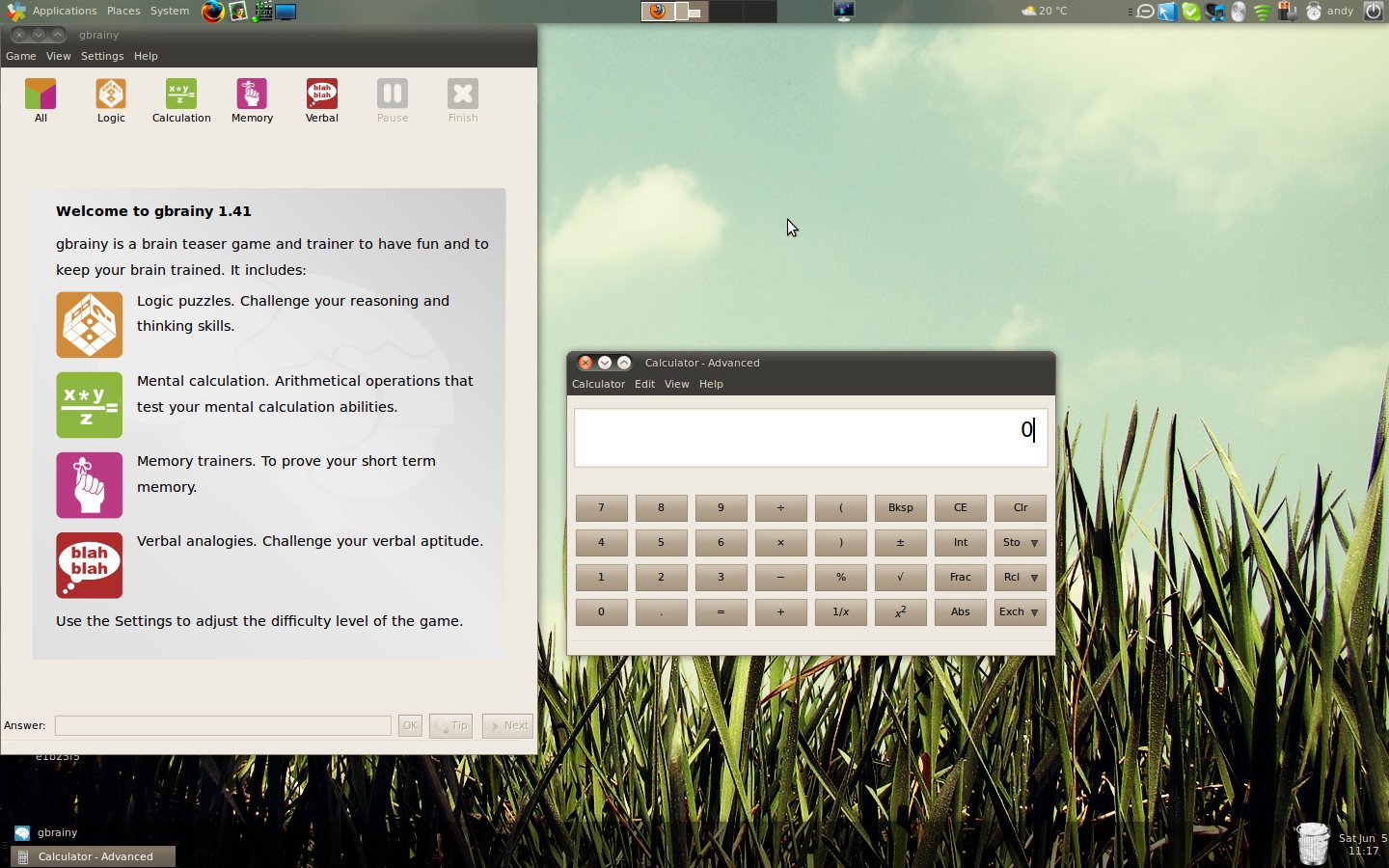1389x868 pixels.
Task: Launch Firefox from the top panel
Action: (x=212, y=12)
